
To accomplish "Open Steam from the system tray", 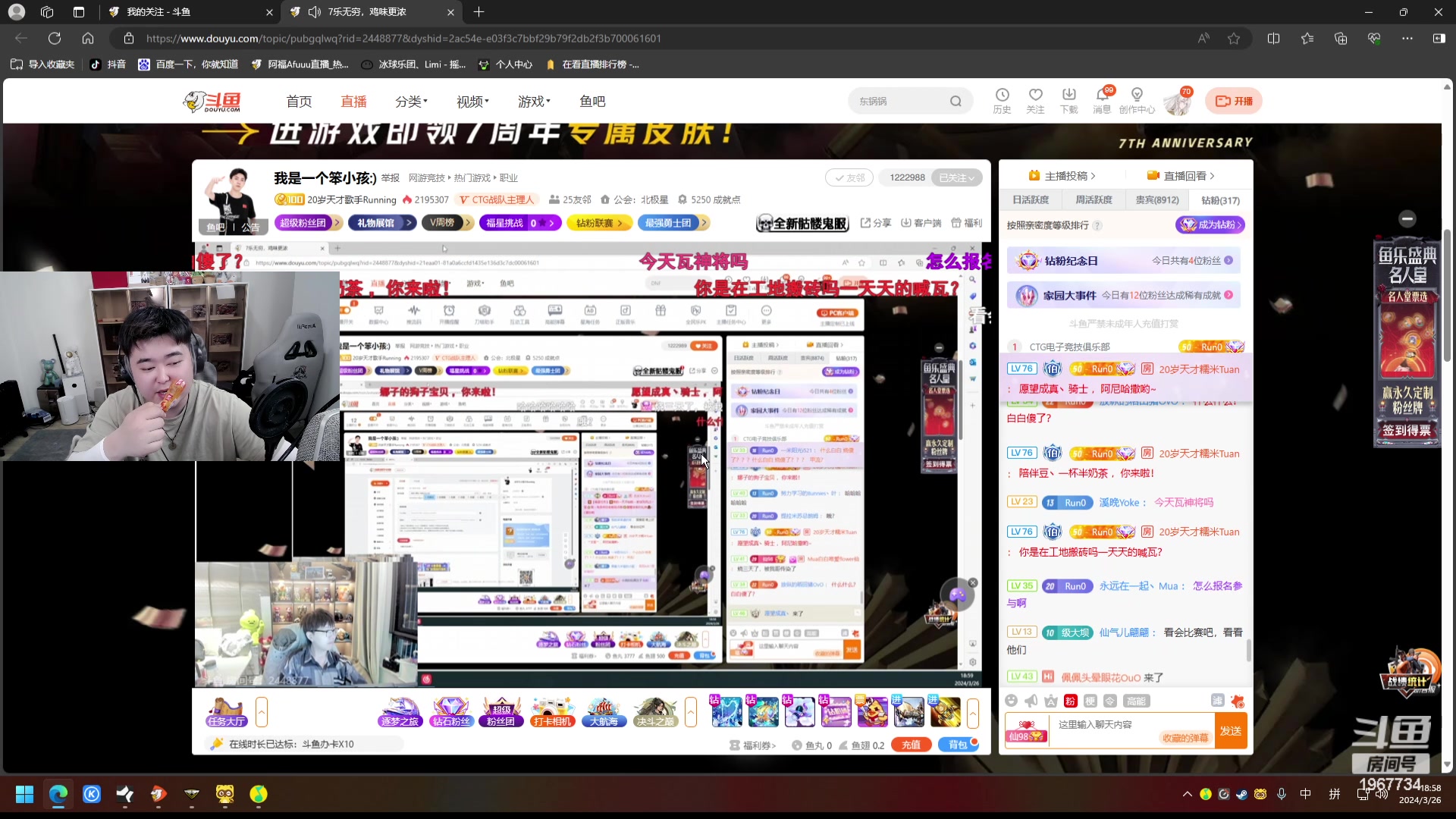I will pyautogui.click(x=1241, y=794).
